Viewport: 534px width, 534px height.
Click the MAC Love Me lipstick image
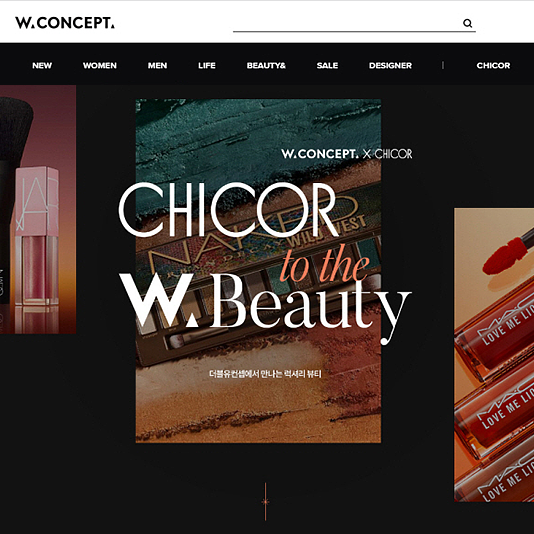pos(494,355)
